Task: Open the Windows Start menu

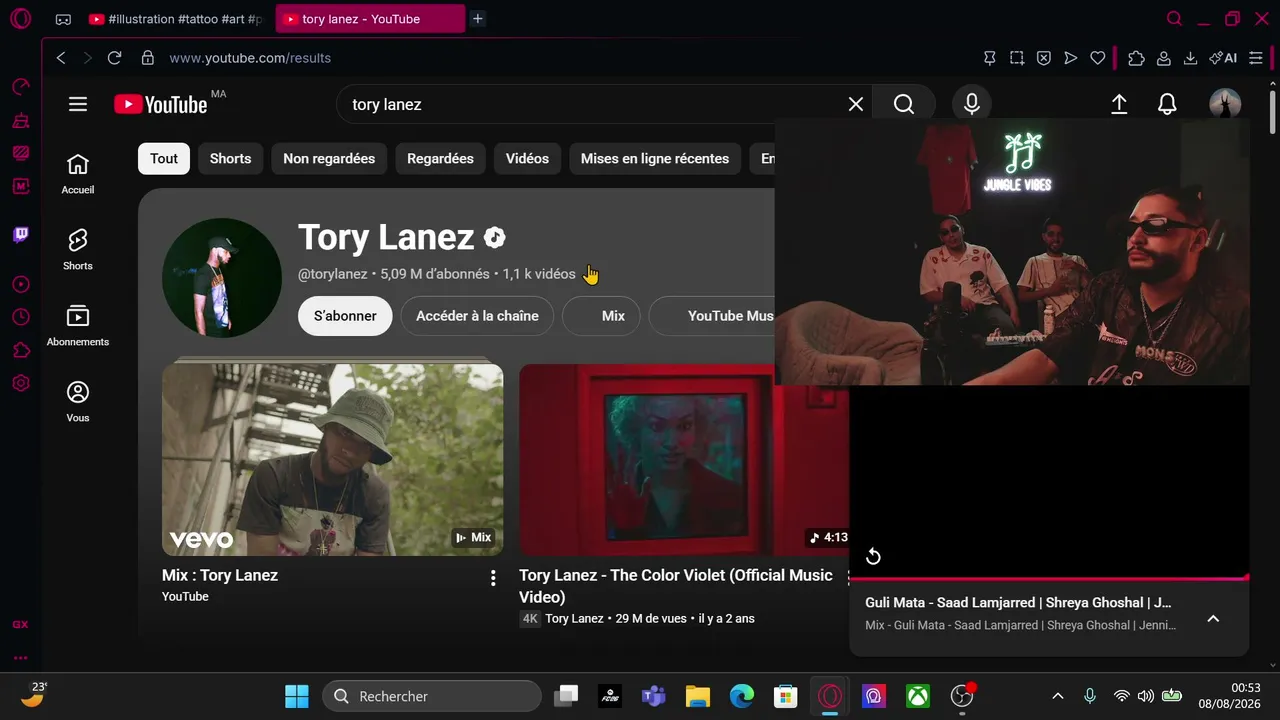Action: 297,696
